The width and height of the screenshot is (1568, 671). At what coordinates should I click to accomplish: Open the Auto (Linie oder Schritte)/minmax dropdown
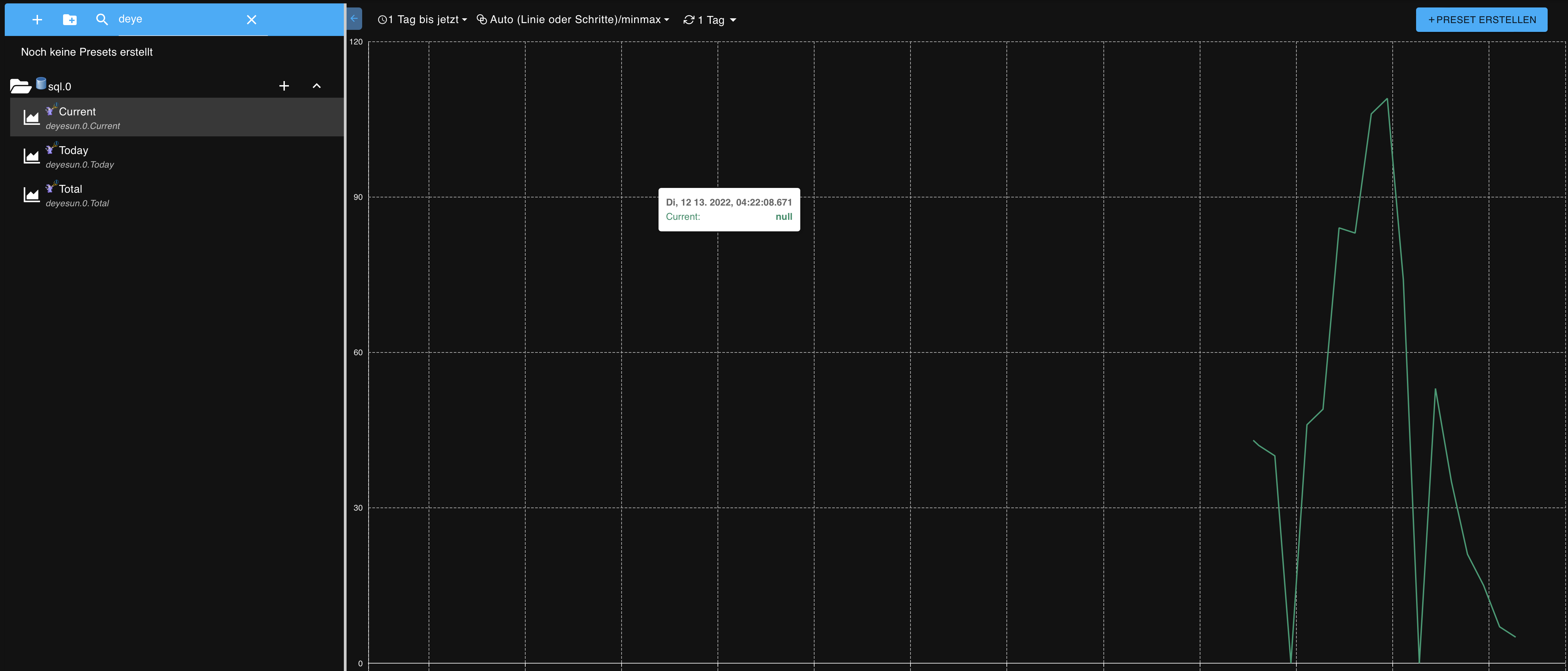573,19
